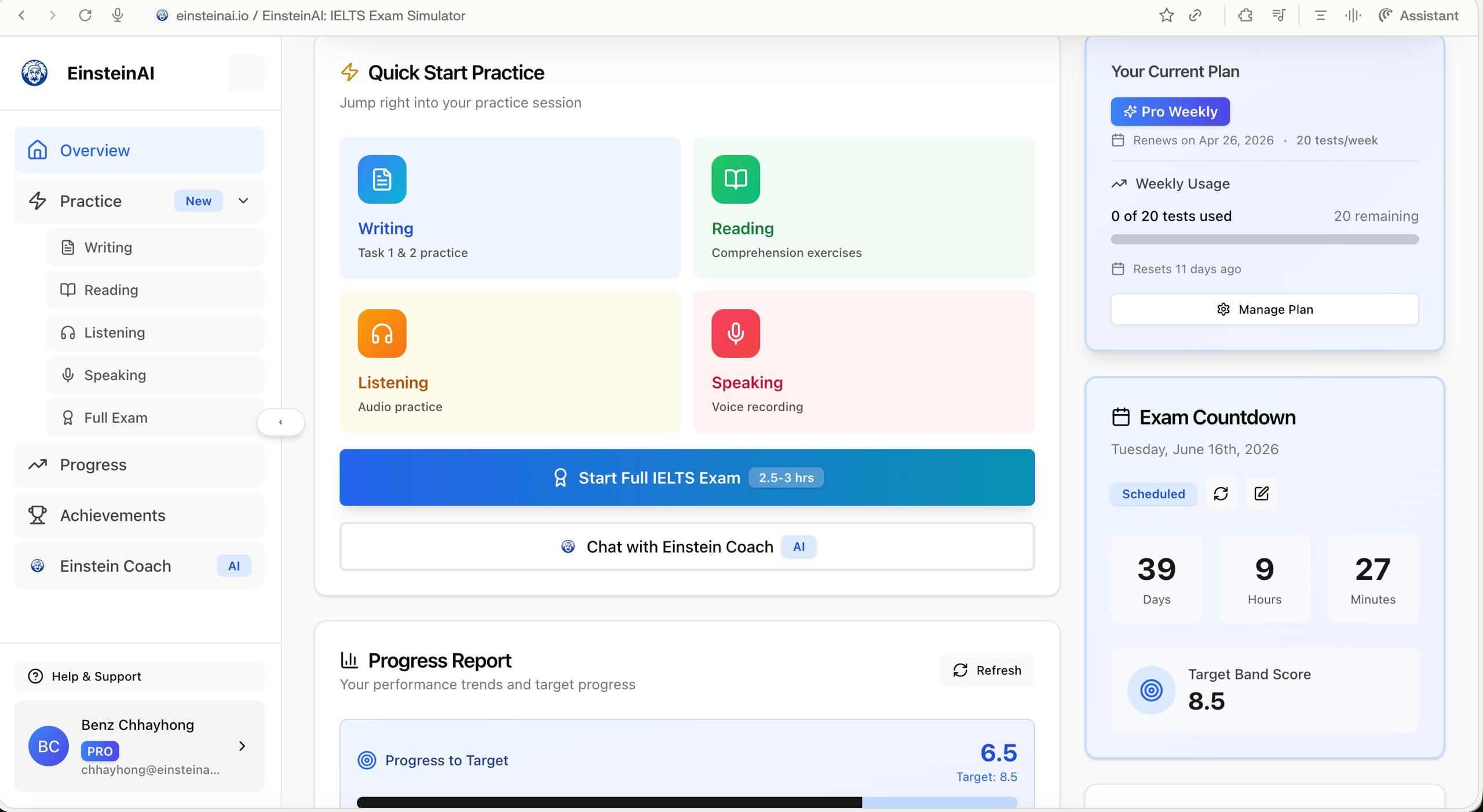Image resolution: width=1483 pixels, height=812 pixels.
Task: Click the Pro Weekly plan badge
Action: pos(1170,111)
